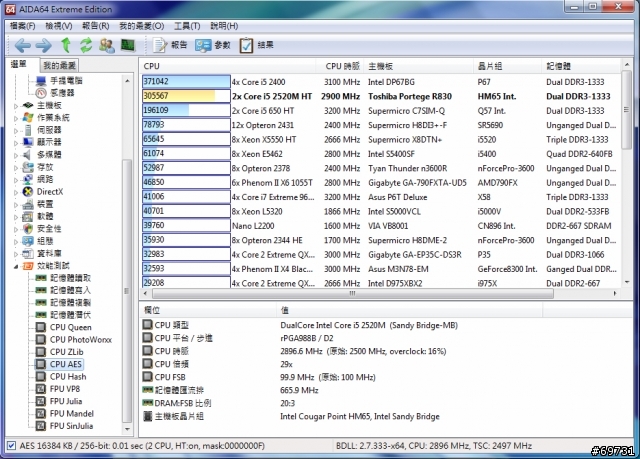
Task: Sort by the 主機板 column header
Action: [420, 66]
